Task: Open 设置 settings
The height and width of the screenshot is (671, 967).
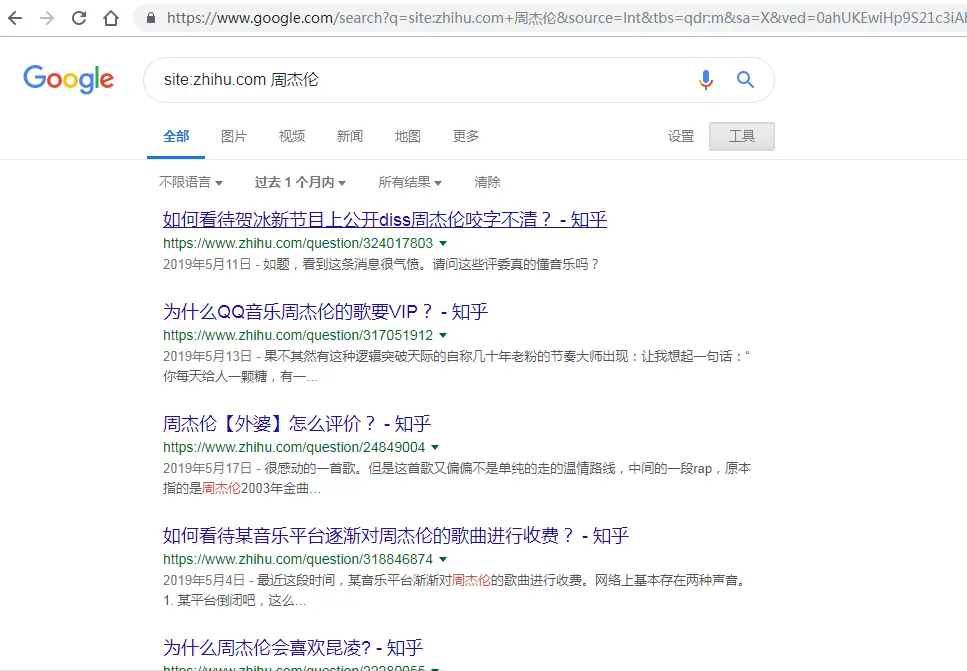Action: pyautogui.click(x=681, y=136)
